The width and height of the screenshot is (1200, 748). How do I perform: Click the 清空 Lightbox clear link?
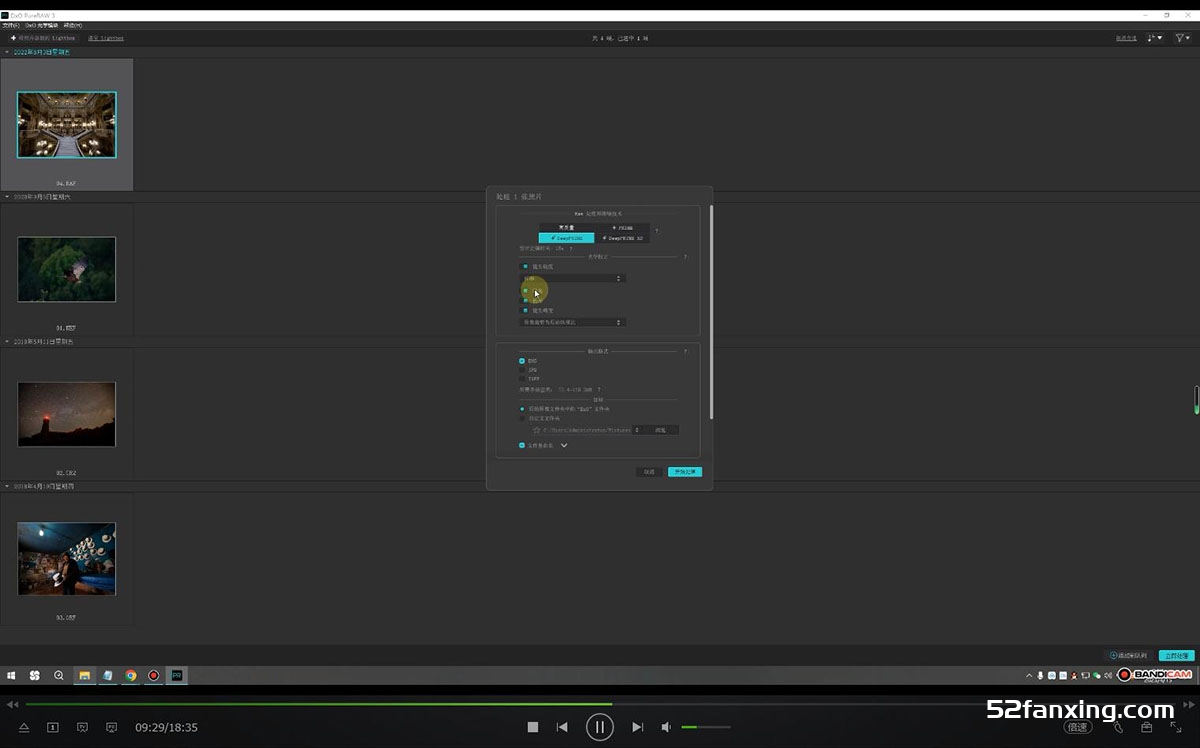pos(106,38)
